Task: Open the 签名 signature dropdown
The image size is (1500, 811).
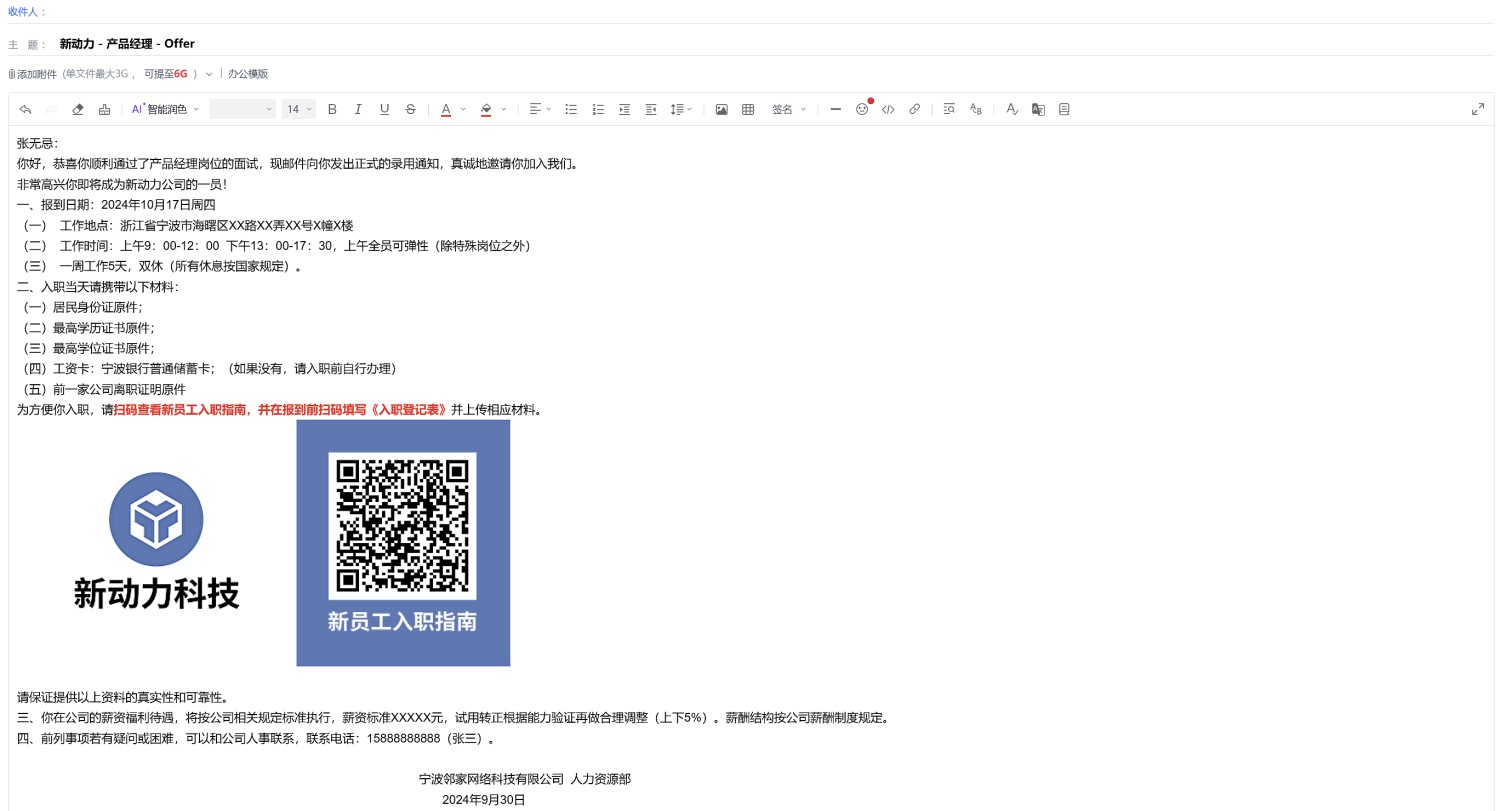Action: click(789, 109)
